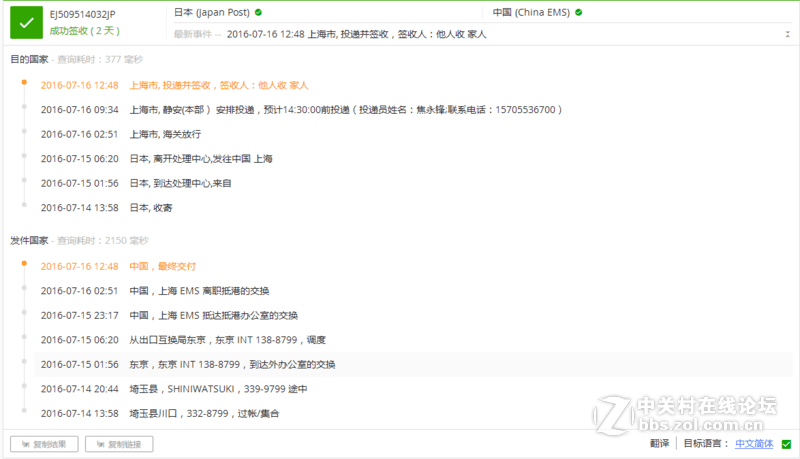Select the 上海市, 海关放行 customs event
800x459 pixels.
coord(413,134)
